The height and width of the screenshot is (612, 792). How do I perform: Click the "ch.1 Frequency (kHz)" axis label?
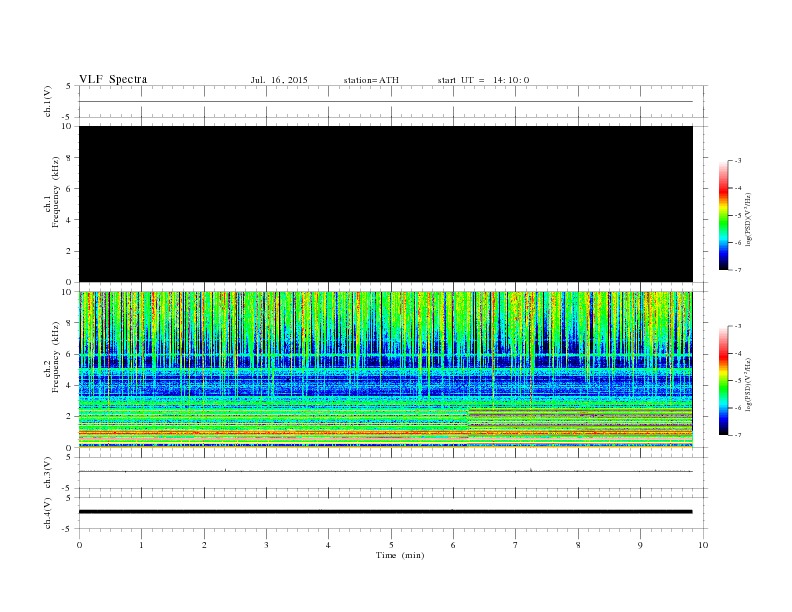[x=52, y=192]
